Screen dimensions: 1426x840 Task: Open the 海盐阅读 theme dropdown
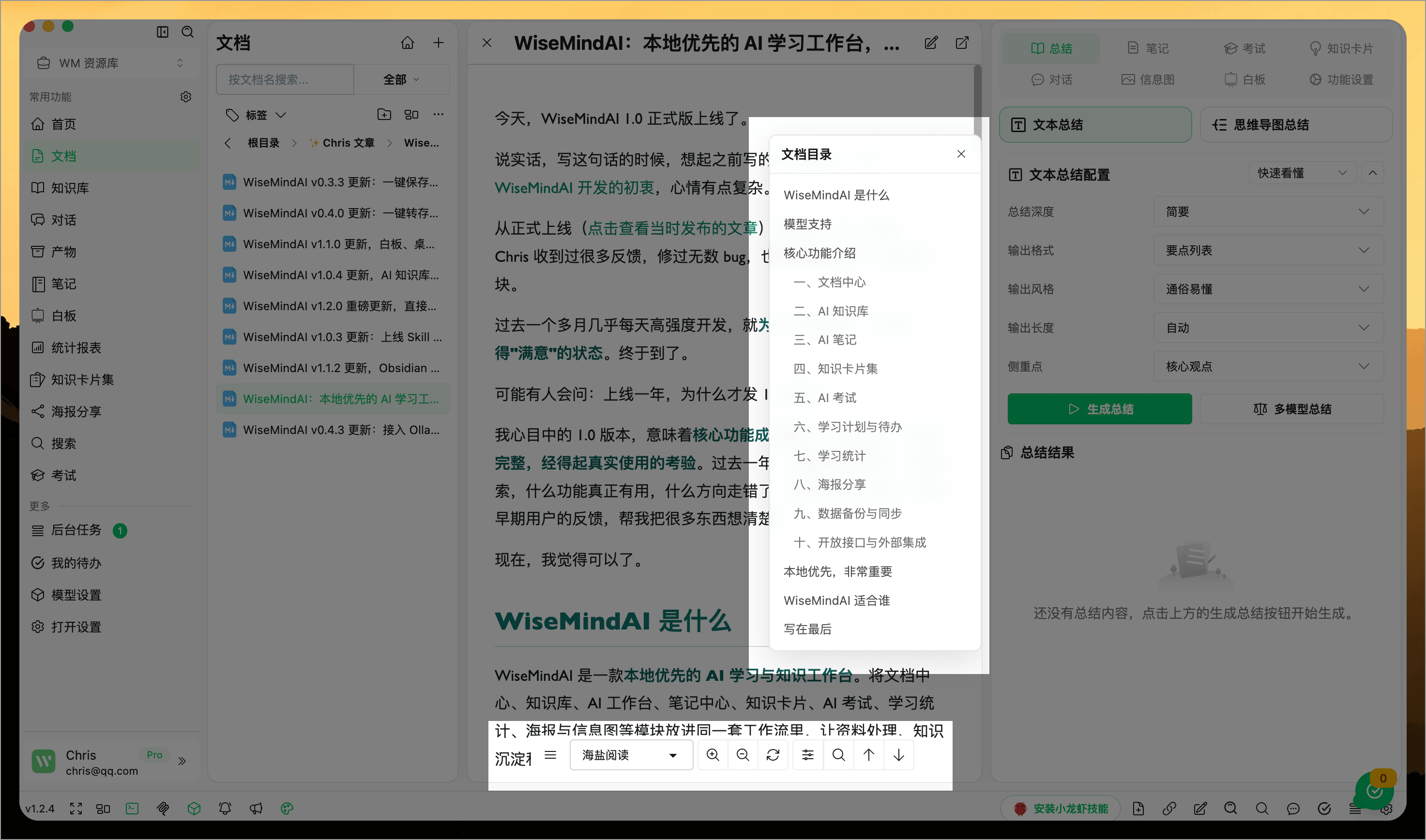pyautogui.click(x=631, y=754)
